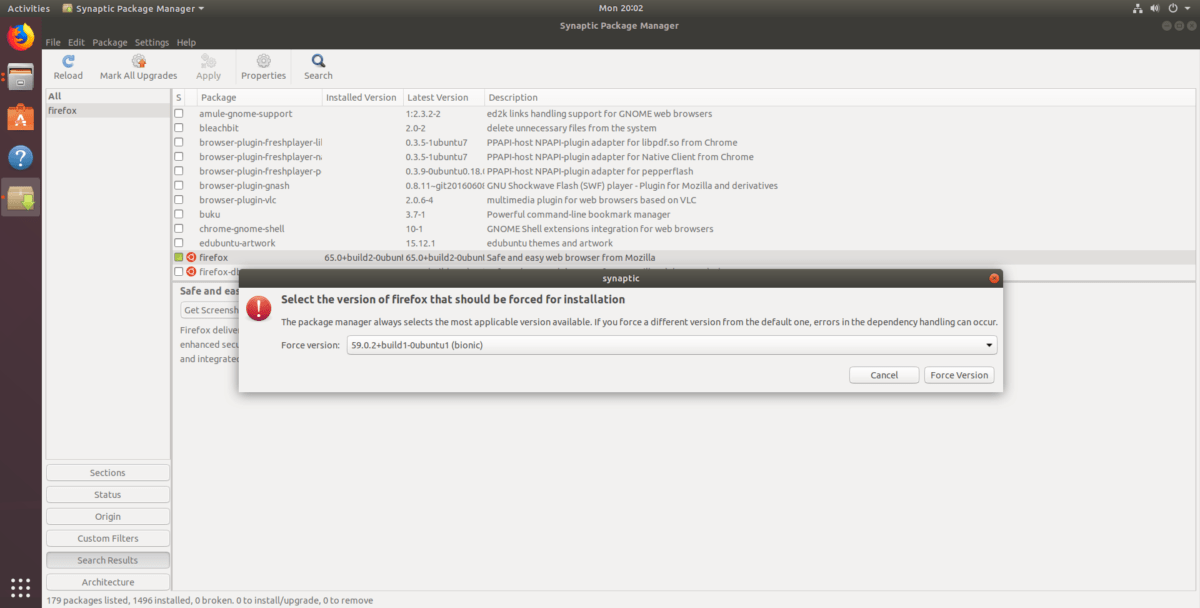Select 'firefox' in left filter list
The height and width of the screenshot is (608, 1200).
108,111
